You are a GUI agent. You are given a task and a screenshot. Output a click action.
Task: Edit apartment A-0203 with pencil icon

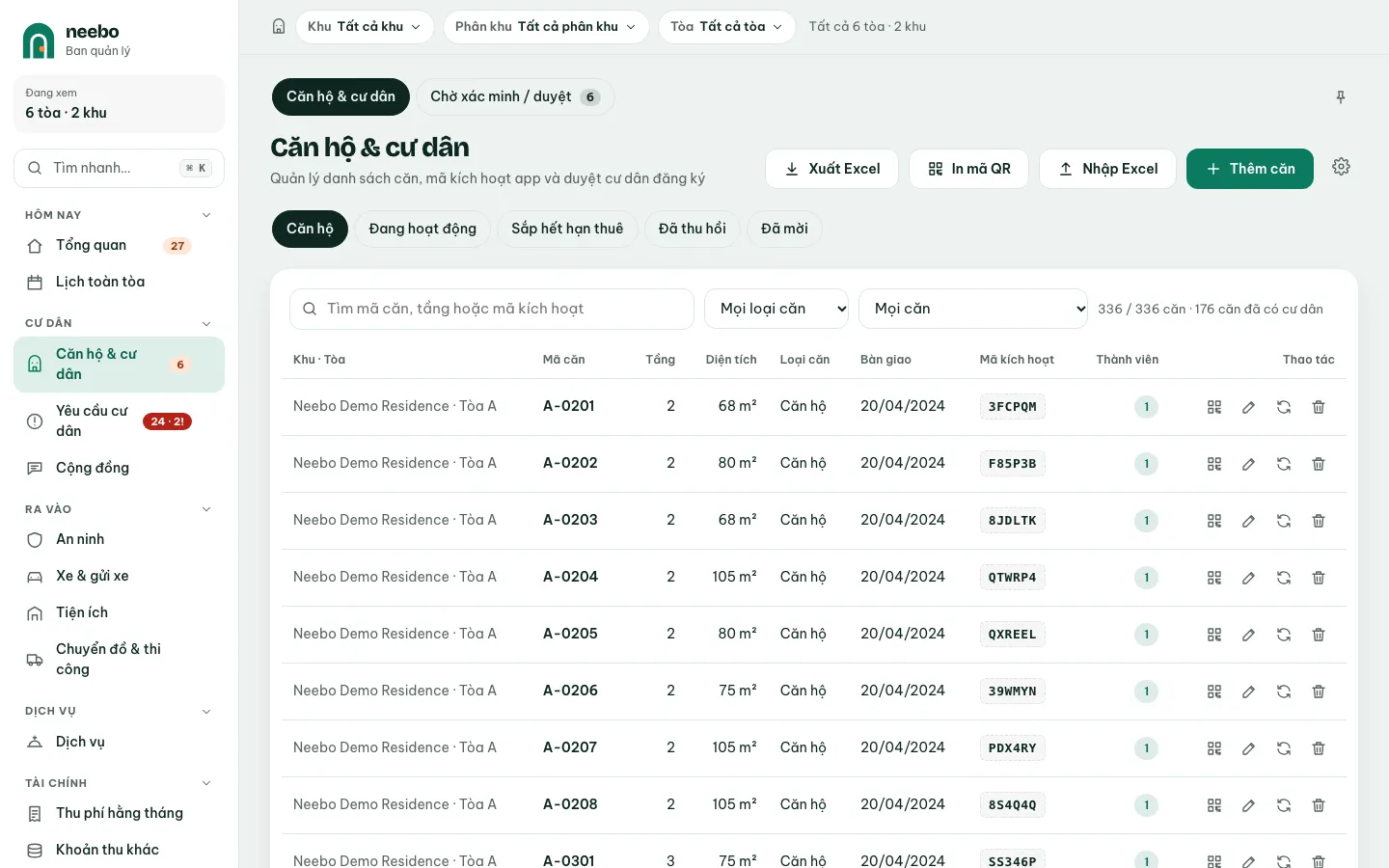tap(1248, 521)
